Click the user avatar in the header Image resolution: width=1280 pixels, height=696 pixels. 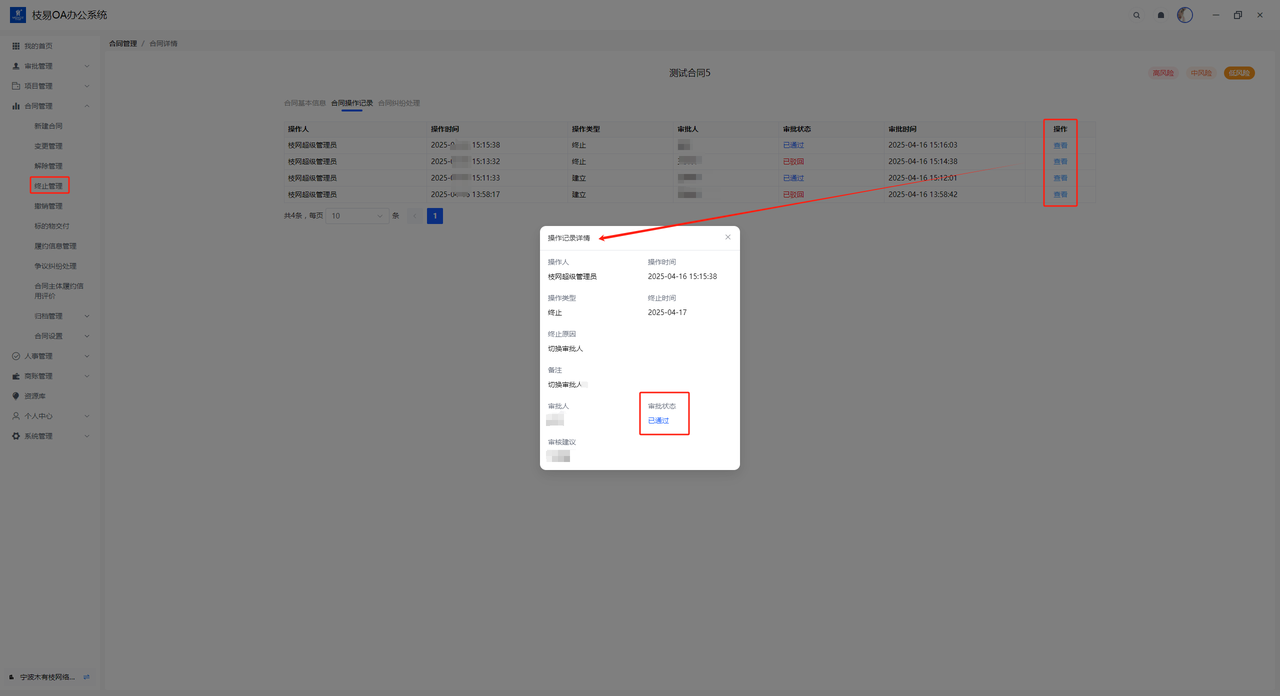click(x=1185, y=15)
